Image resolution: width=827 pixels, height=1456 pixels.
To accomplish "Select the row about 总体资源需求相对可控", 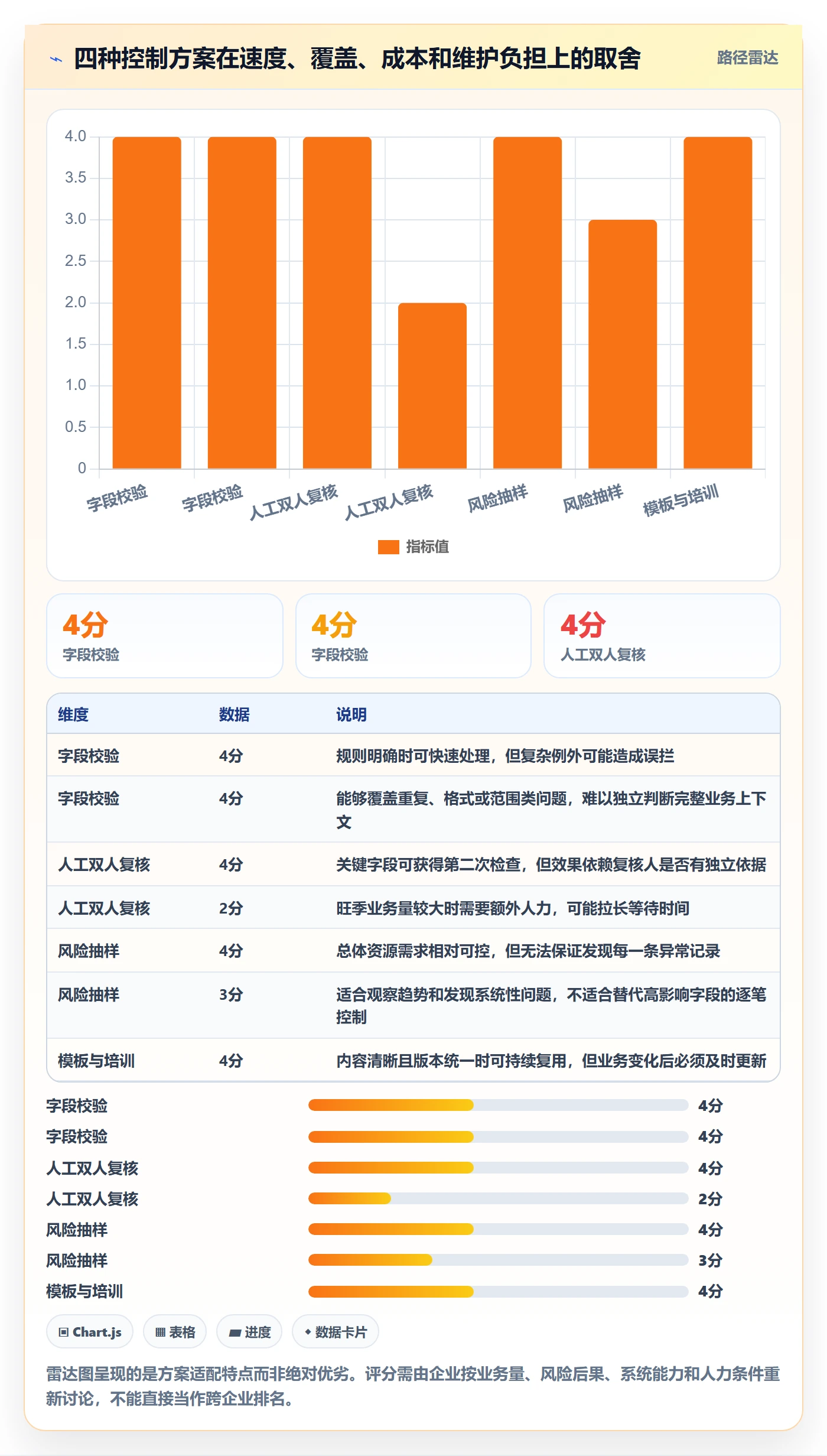I will coord(413,951).
